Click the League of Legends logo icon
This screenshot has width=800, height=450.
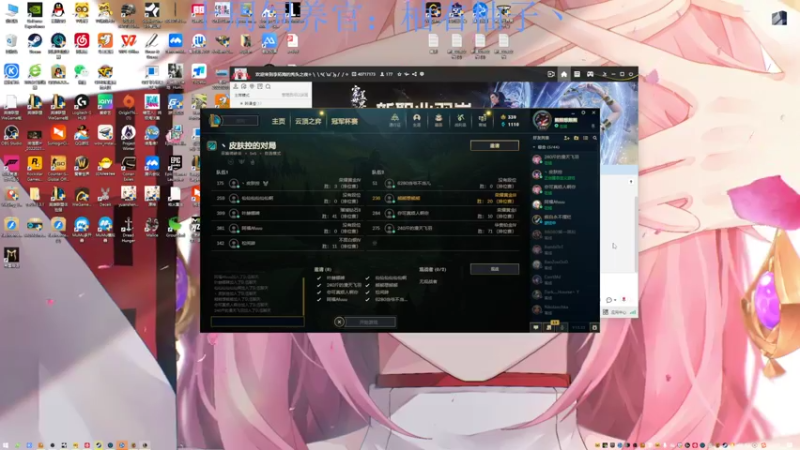click(x=215, y=120)
